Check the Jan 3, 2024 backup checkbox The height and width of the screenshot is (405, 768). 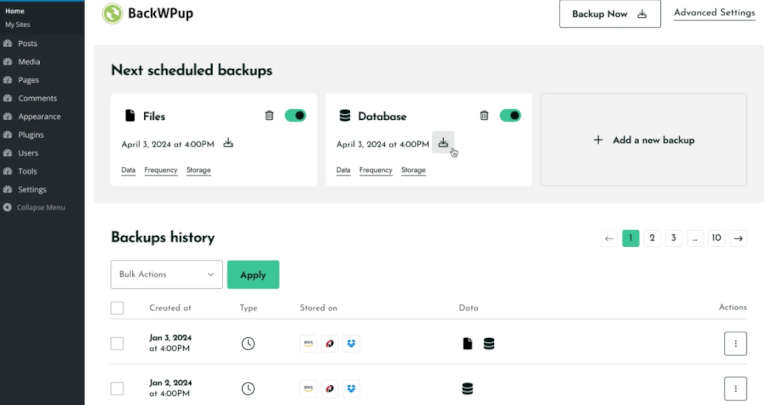(x=117, y=343)
